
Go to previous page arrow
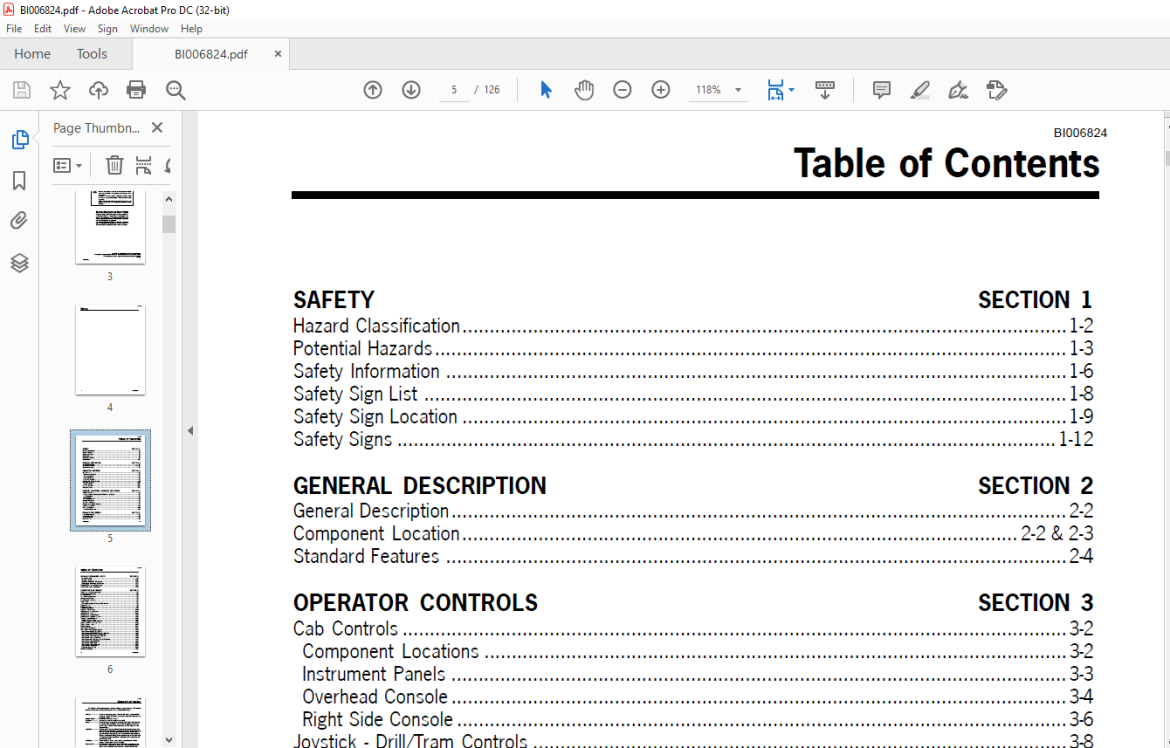pyautogui.click(x=372, y=90)
